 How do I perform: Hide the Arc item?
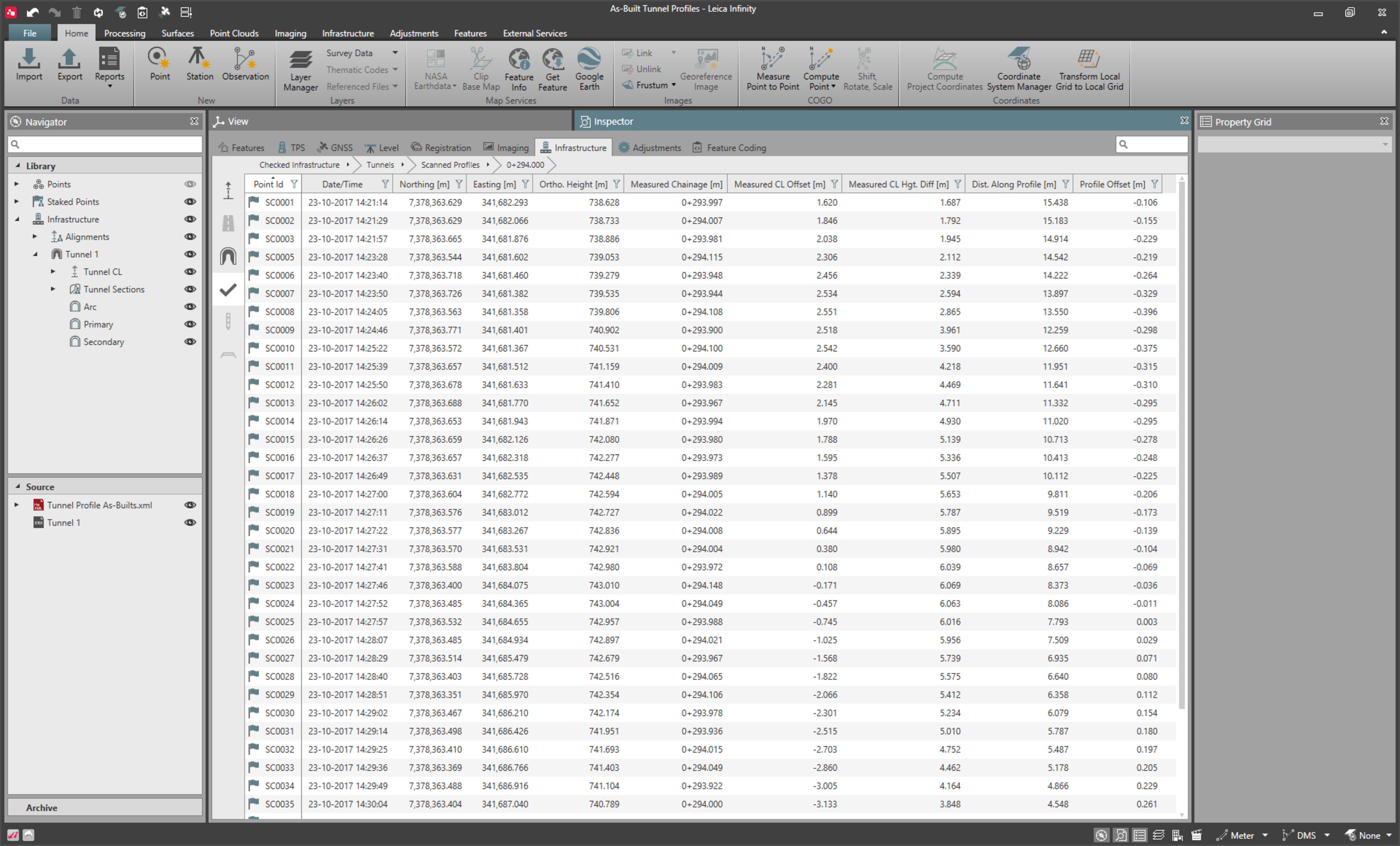(190, 307)
